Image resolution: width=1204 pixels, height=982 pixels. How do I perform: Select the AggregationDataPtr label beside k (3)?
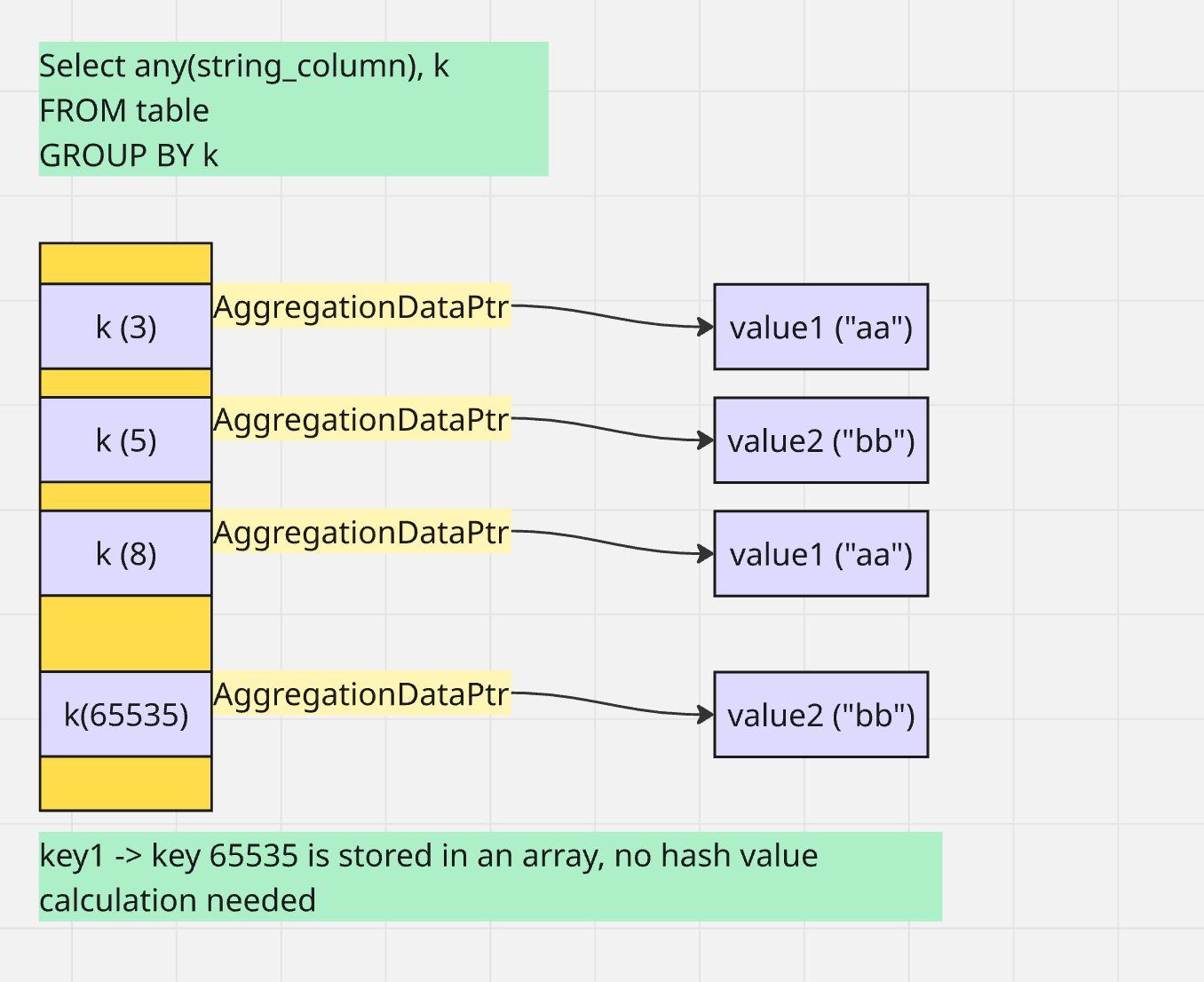coord(361,307)
